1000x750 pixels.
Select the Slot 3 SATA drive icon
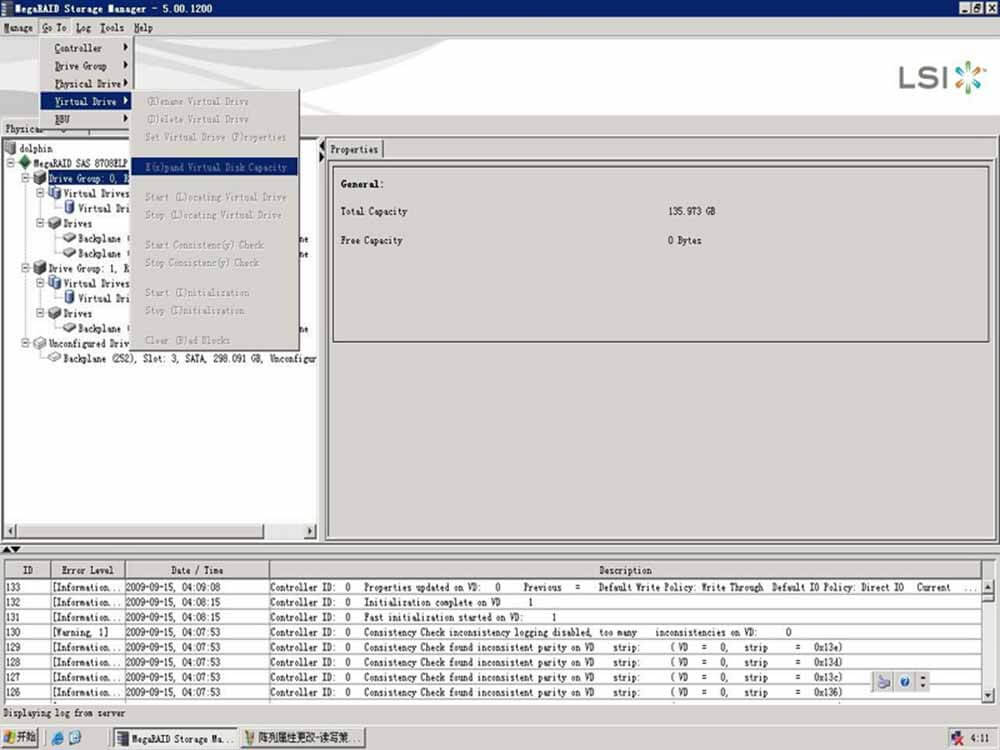tap(54, 358)
